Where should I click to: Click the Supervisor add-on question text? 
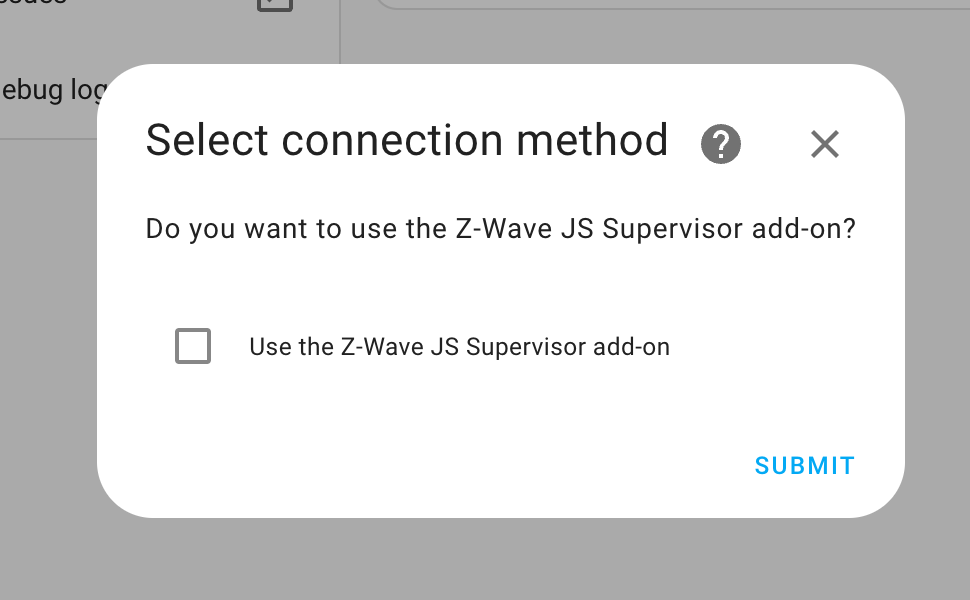coord(500,228)
